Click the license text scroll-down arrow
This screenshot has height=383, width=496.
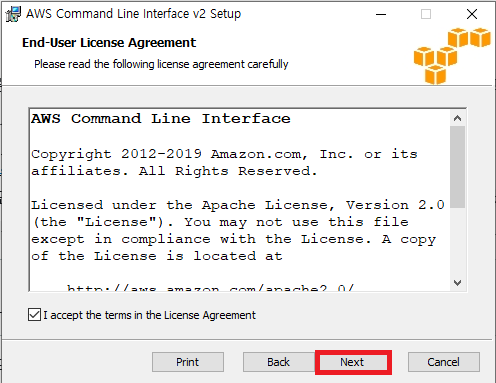(457, 283)
